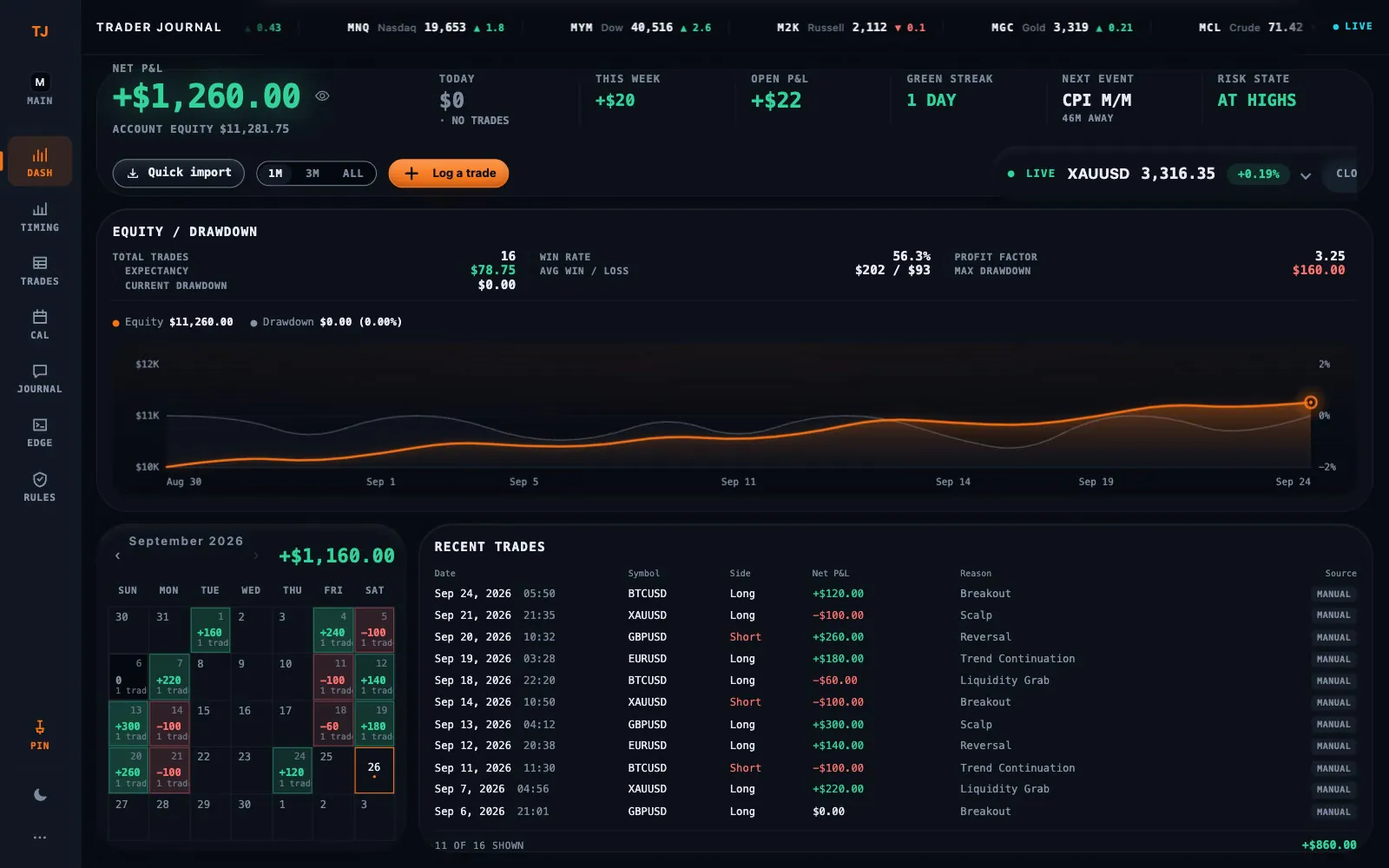Select September 26 calendar day
Viewport: 1389px width, 868px height.
point(374,771)
